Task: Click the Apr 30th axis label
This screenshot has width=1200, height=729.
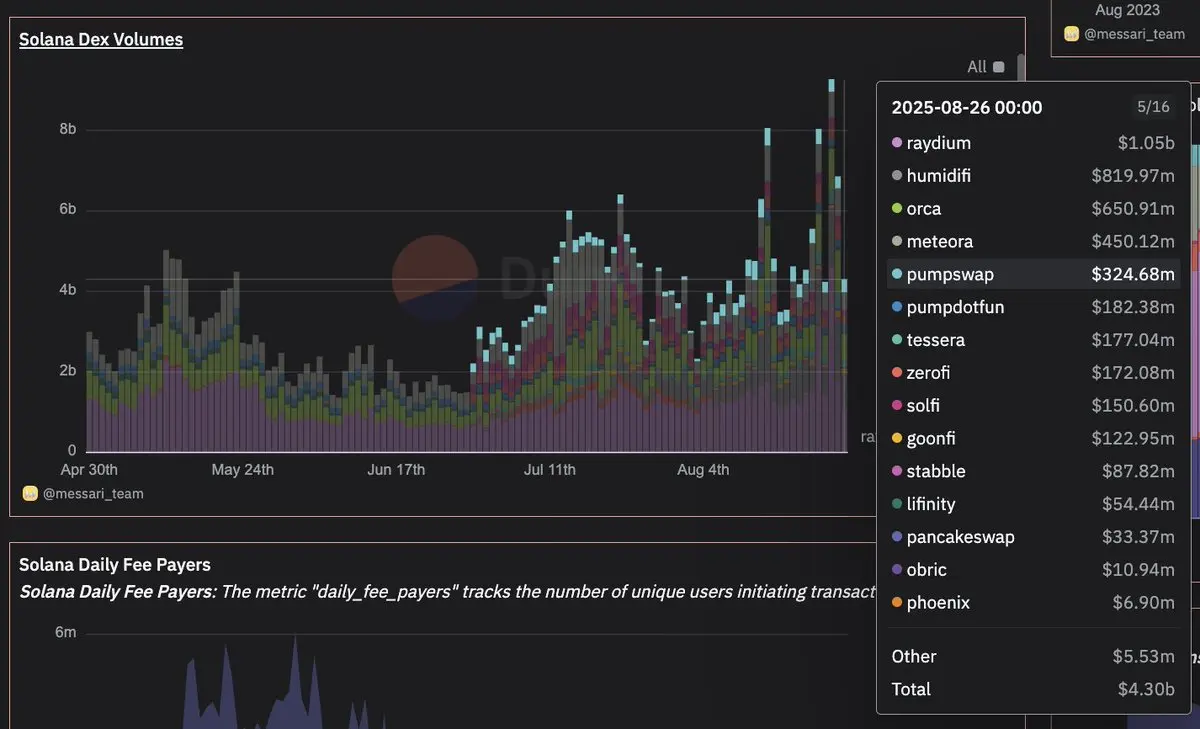Action: click(x=89, y=470)
